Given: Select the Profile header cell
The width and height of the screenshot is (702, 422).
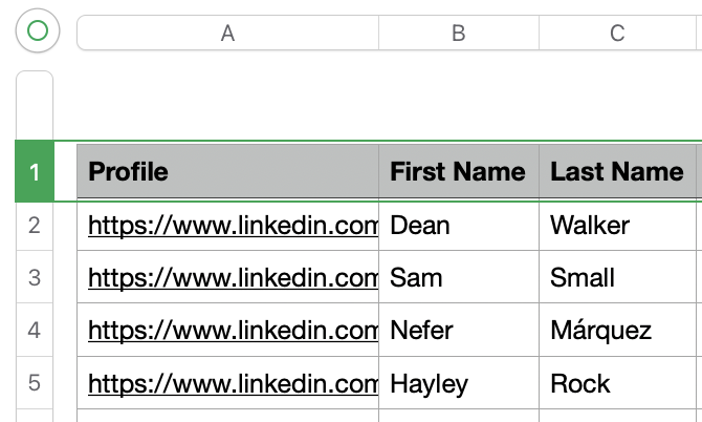Looking at the screenshot, I should (228, 171).
